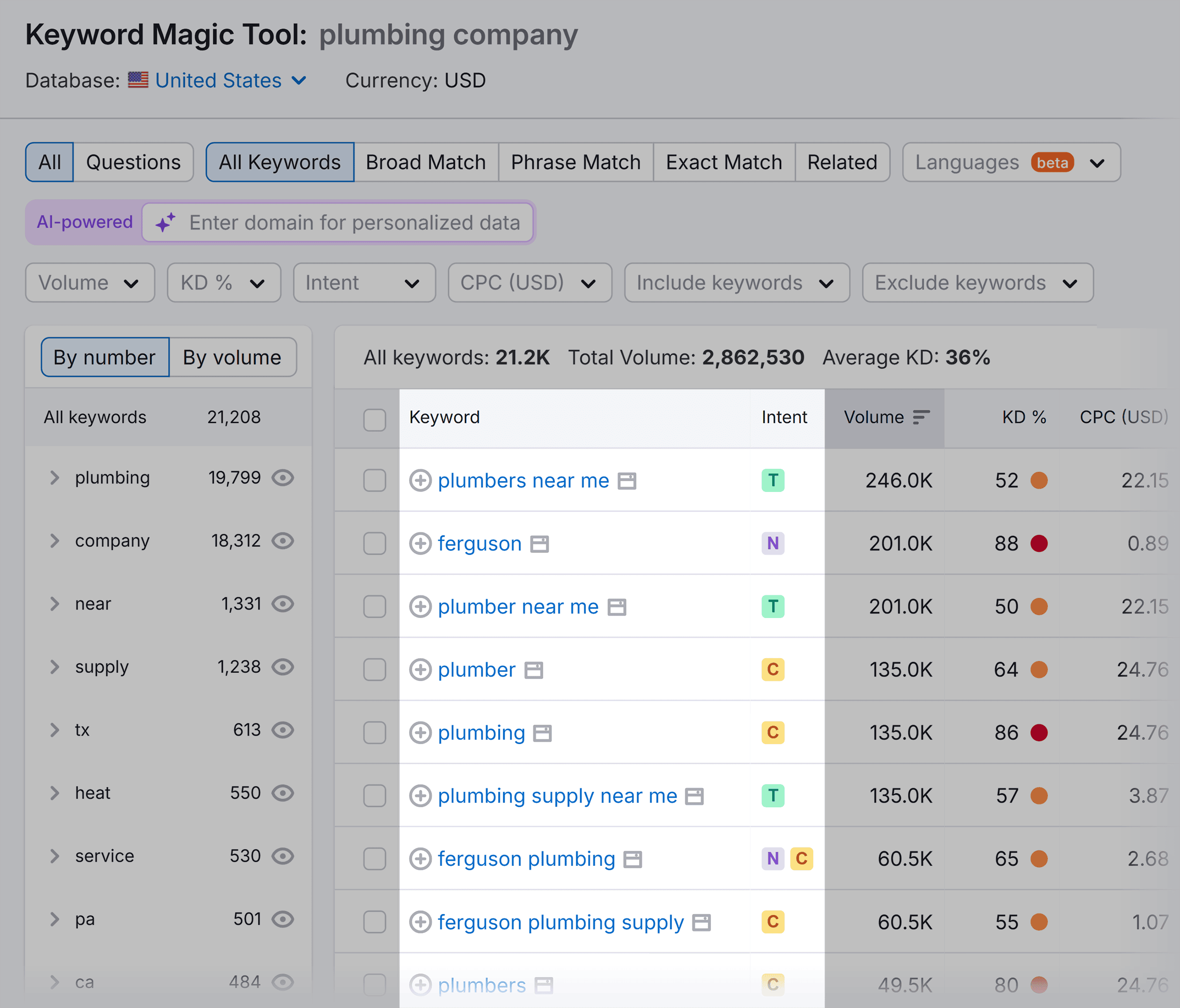Click the US flag database icon

[x=138, y=80]
